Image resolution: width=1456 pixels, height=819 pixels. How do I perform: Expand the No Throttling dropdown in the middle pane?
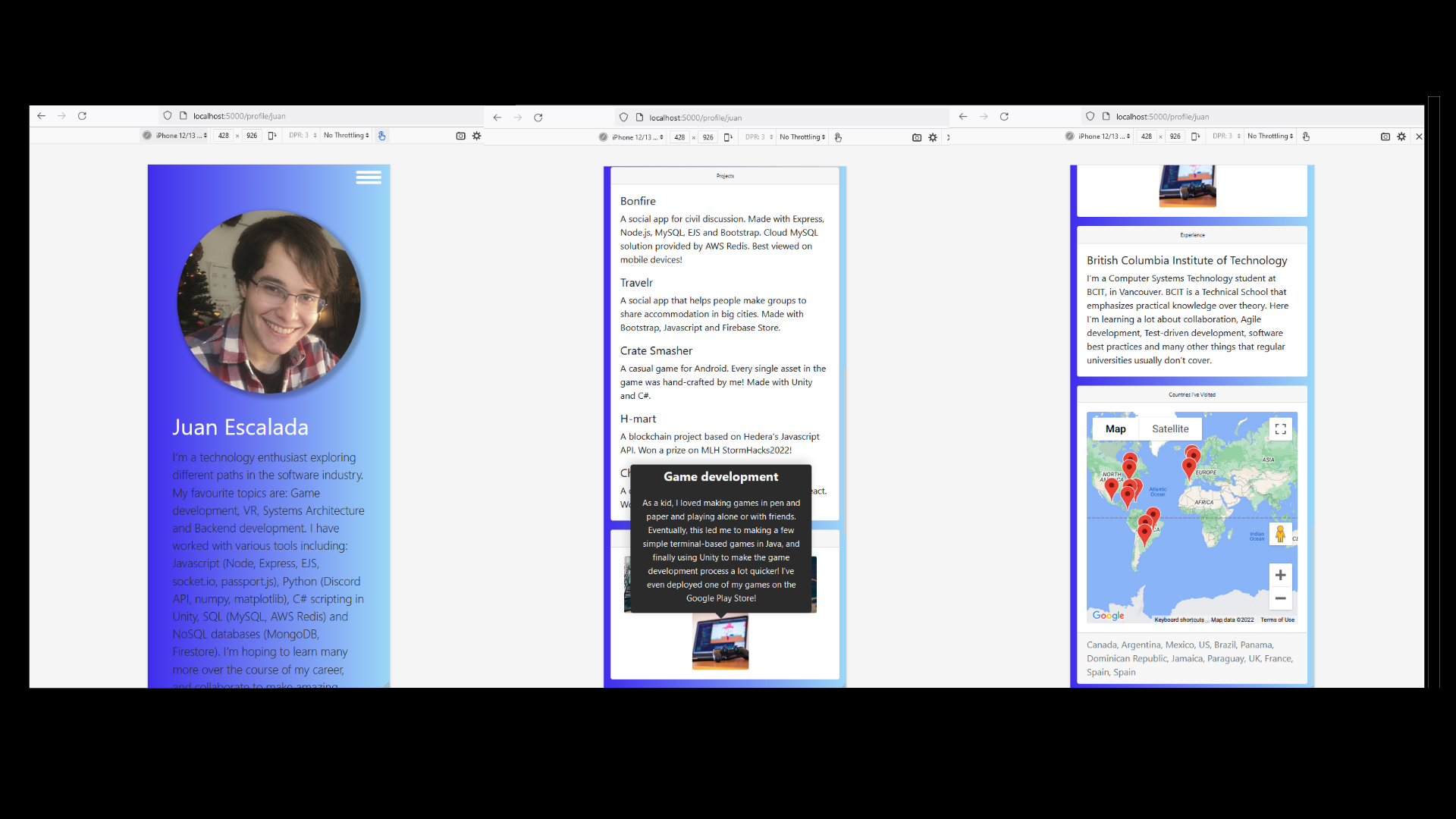click(x=802, y=137)
